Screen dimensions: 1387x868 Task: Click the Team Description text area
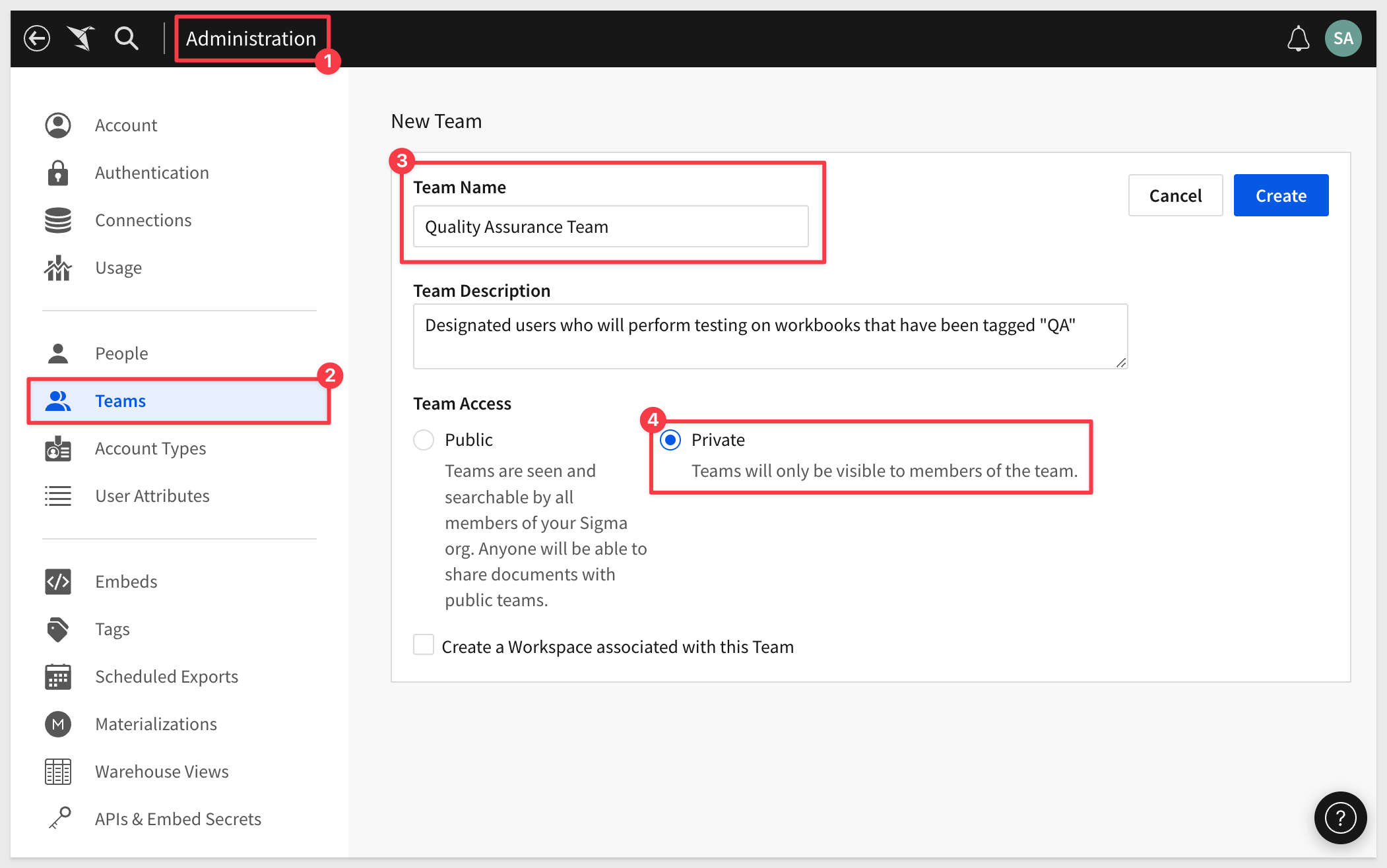click(x=769, y=336)
